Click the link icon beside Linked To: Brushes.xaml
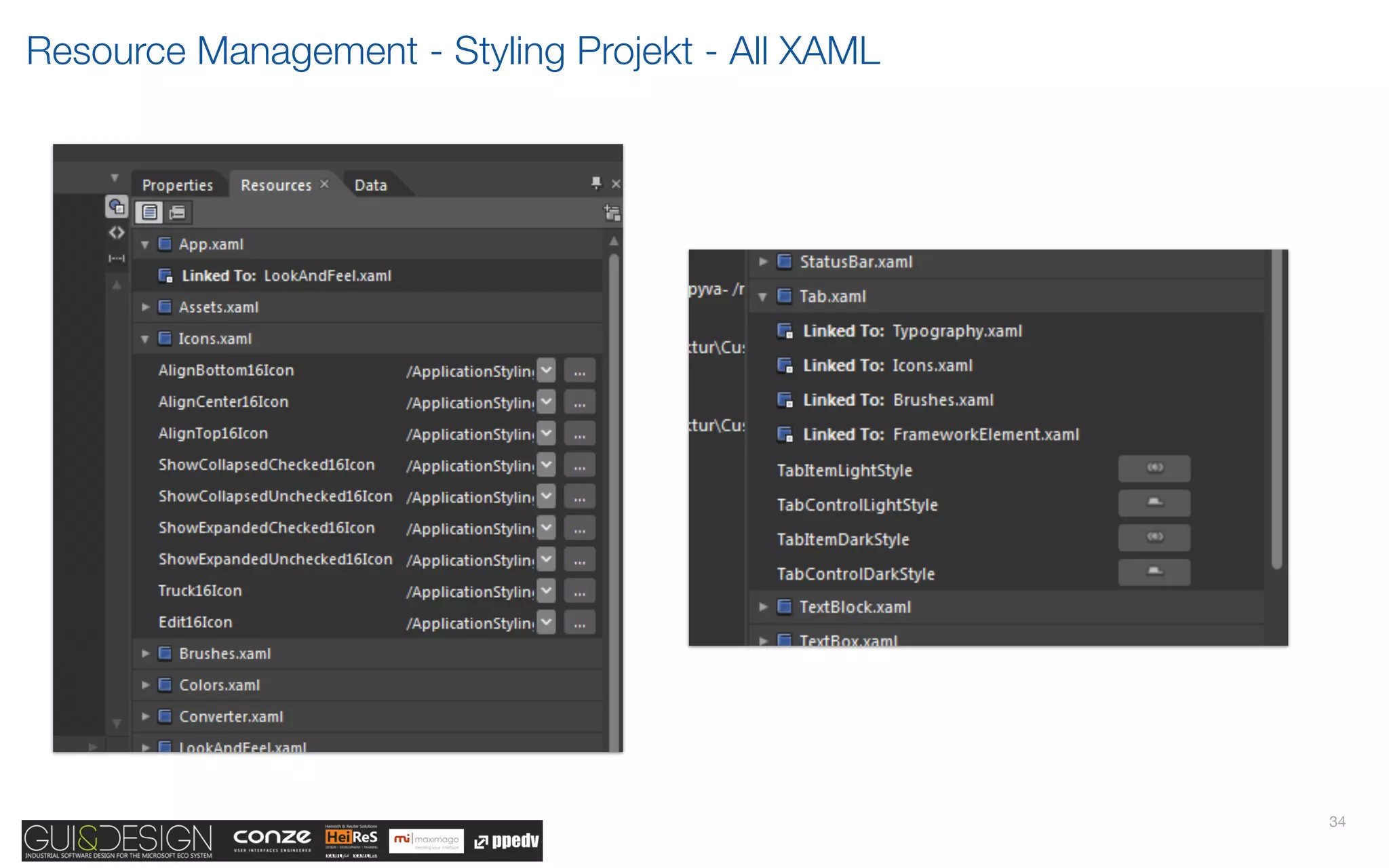Image resolution: width=1389 pixels, height=868 pixels. coord(785,400)
